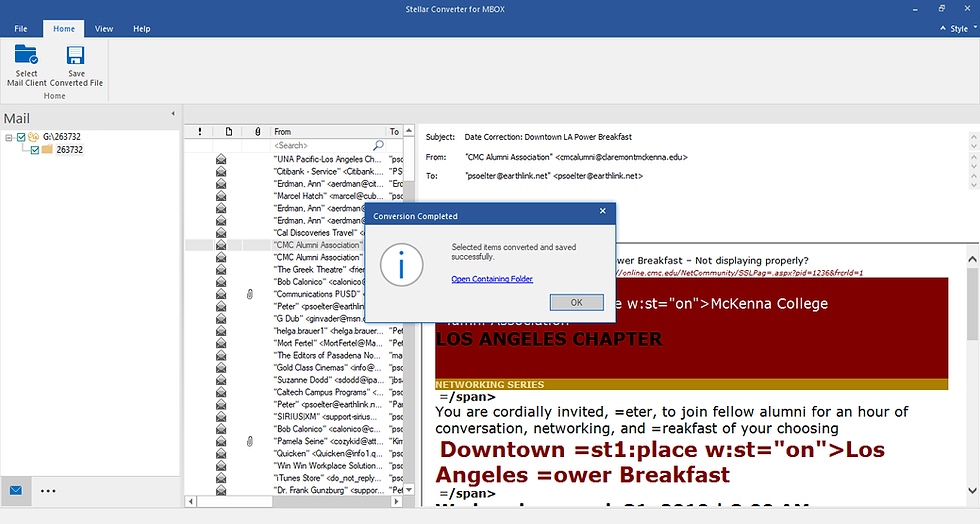Select the "Dr. Frank Gunzburg" mail row
Viewport: 980px width, 524px height.
tap(294, 490)
